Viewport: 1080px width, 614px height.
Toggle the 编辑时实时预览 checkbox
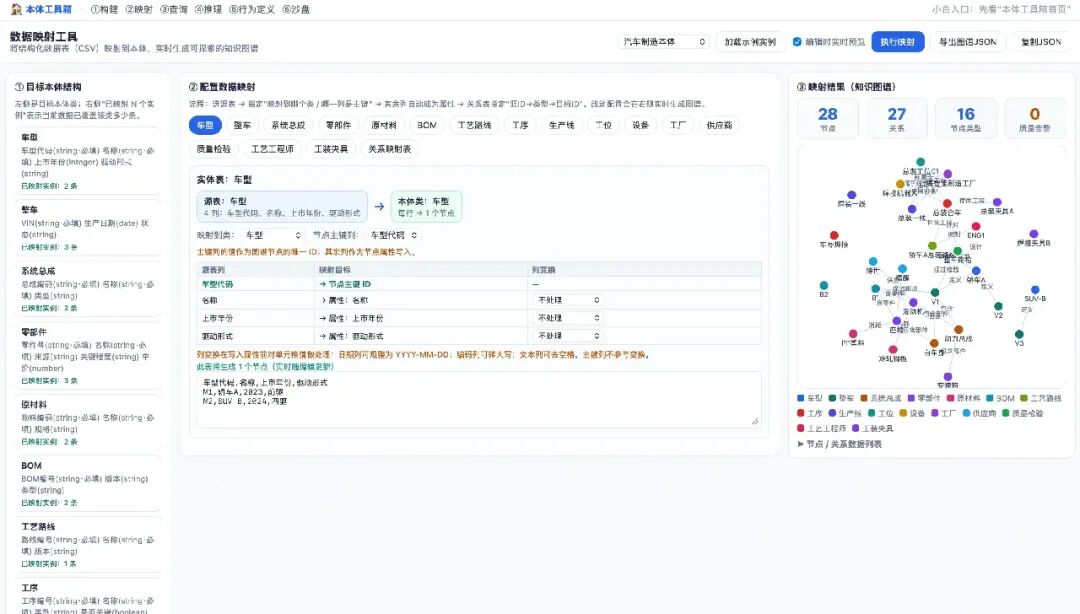click(797, 42)
